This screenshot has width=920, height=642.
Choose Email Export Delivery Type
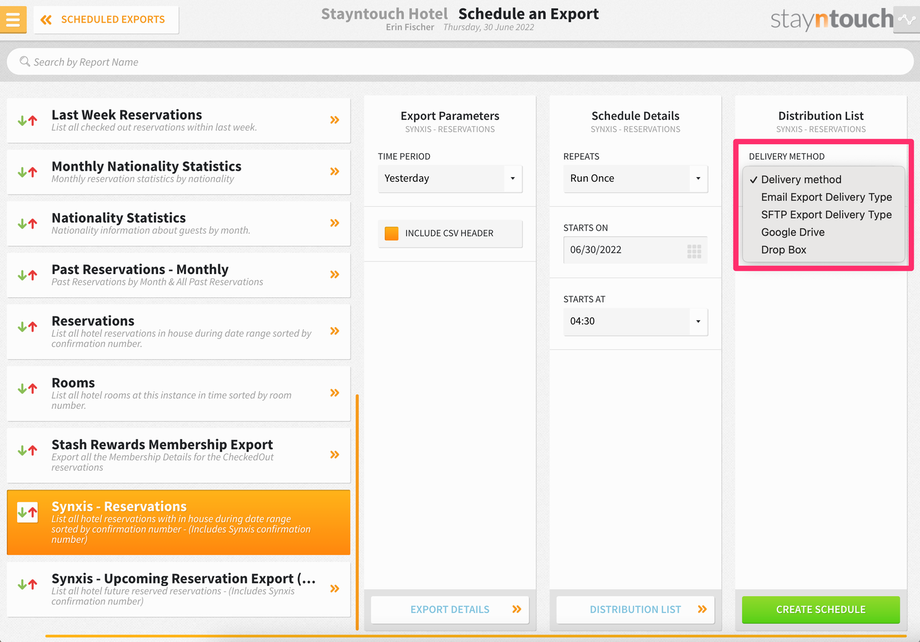coord(824,197)
